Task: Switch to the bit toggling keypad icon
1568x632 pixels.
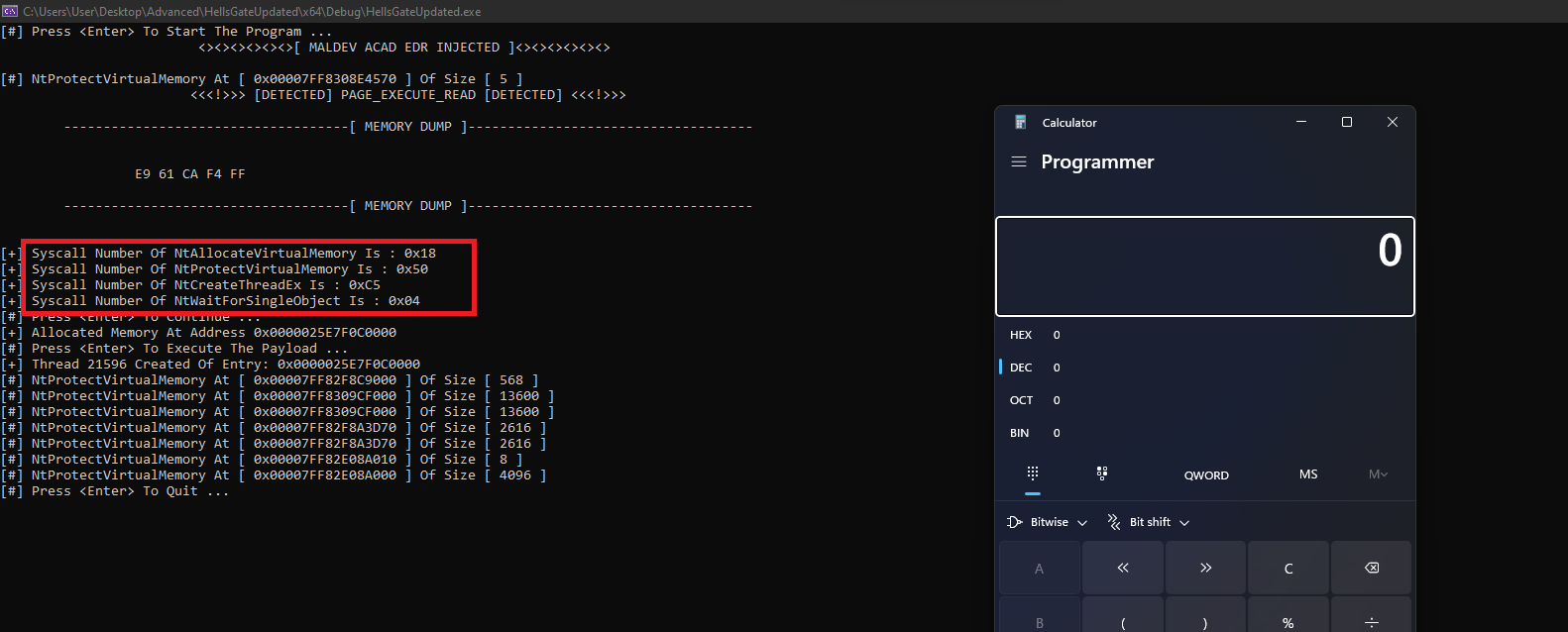Action: pos(1102,474)
